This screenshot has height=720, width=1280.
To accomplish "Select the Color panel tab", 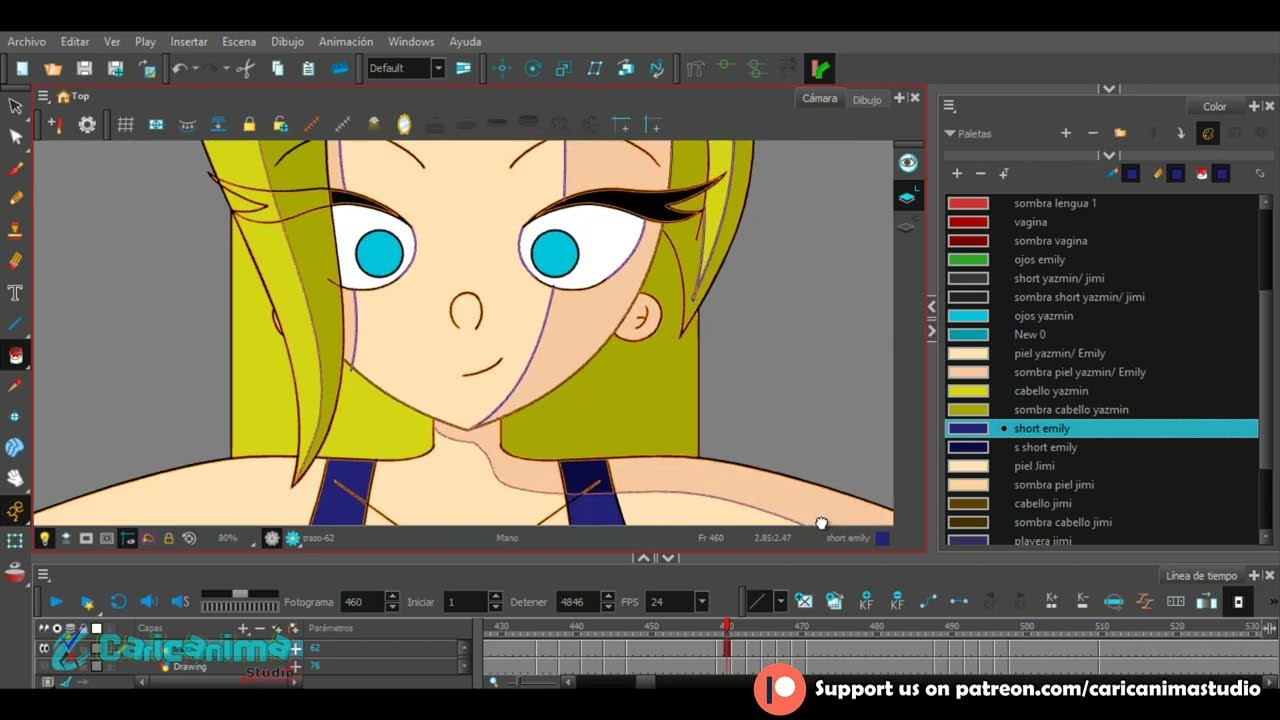I will point(1214,106).
